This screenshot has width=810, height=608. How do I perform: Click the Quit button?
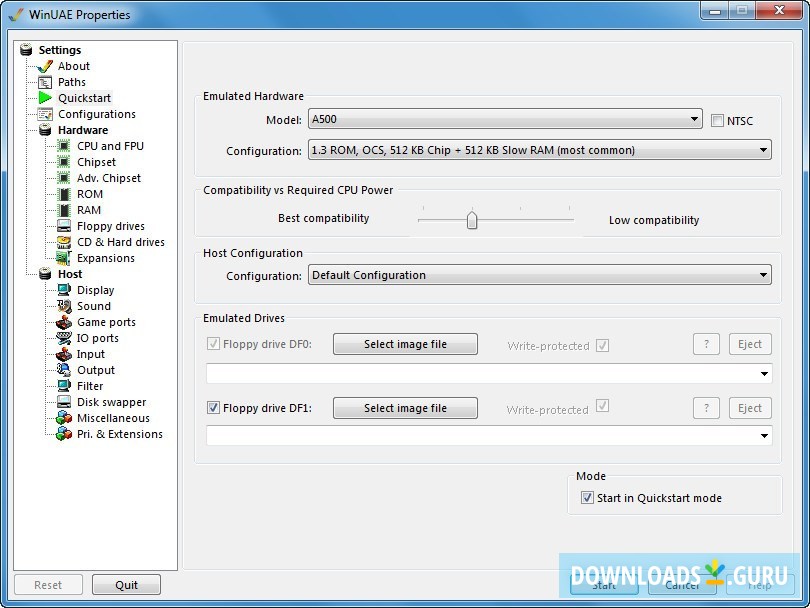click(x=127, y=585)
